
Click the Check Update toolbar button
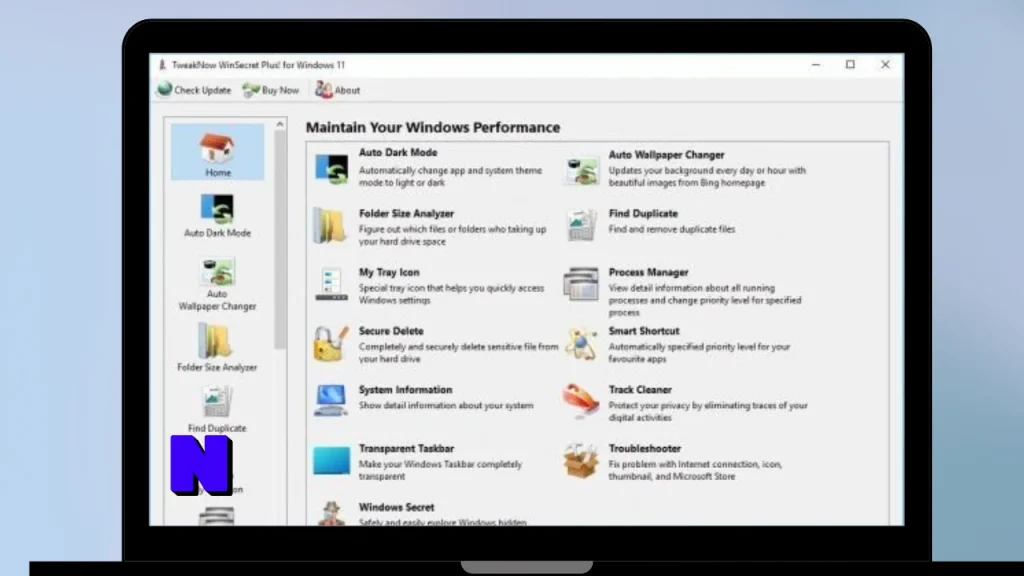click(x=194, y=90)
